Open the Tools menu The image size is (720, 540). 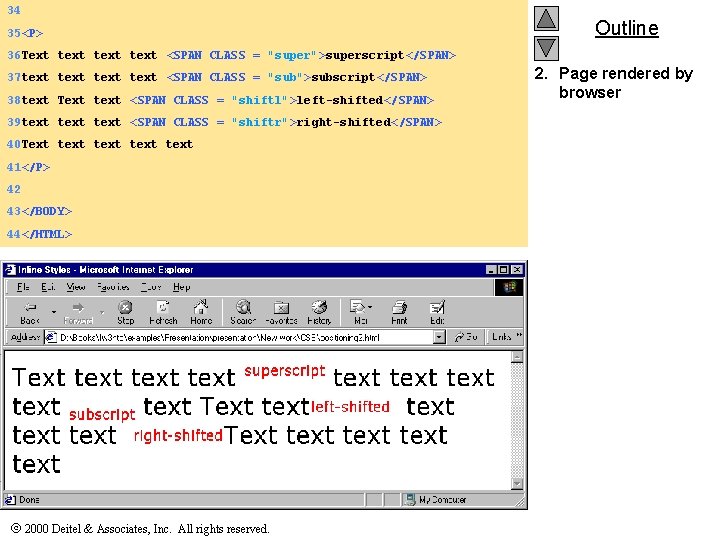[x=151, y=287]
